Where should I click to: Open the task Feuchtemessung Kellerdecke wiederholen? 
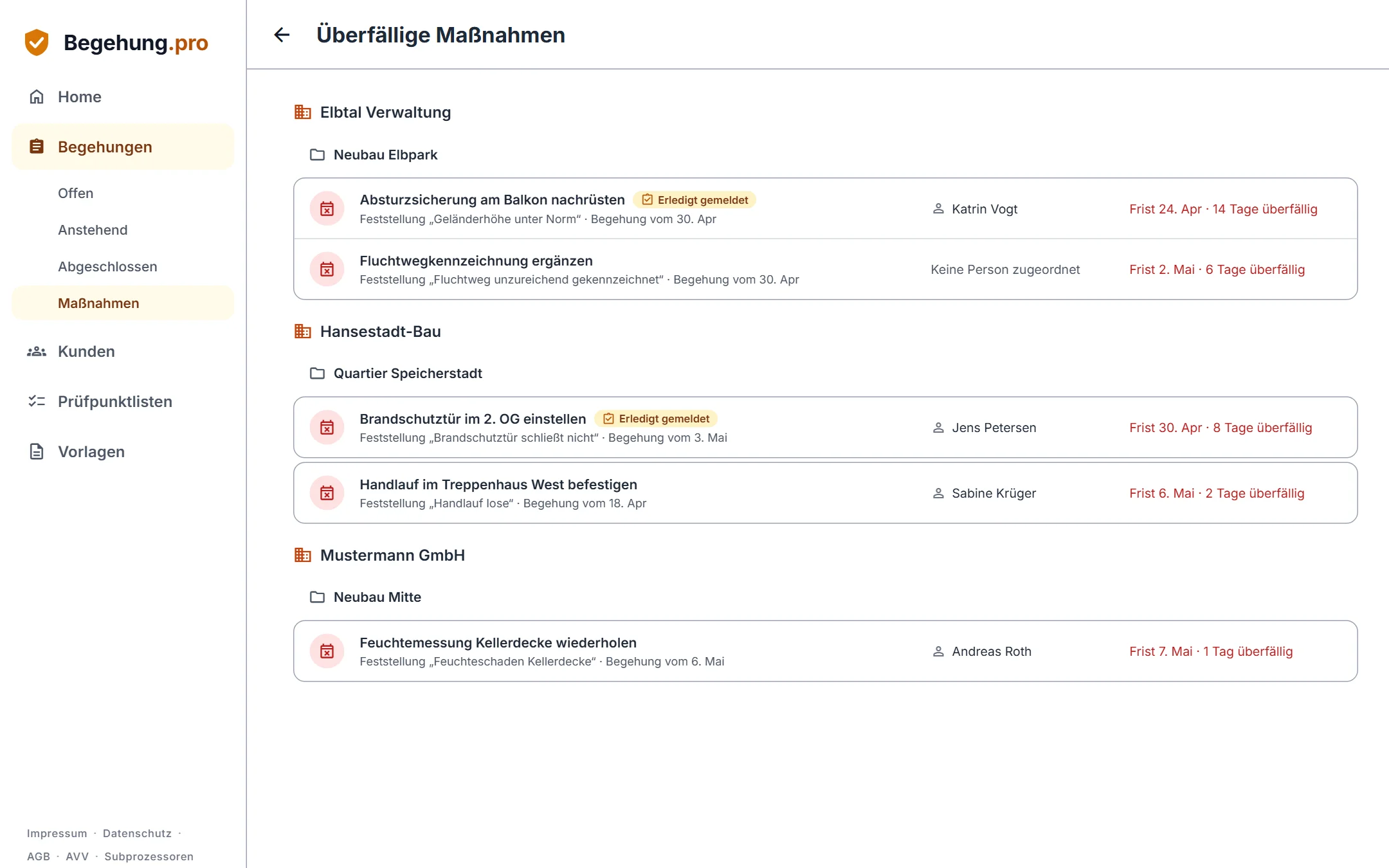pyautogui.click(x=826, y=651)
